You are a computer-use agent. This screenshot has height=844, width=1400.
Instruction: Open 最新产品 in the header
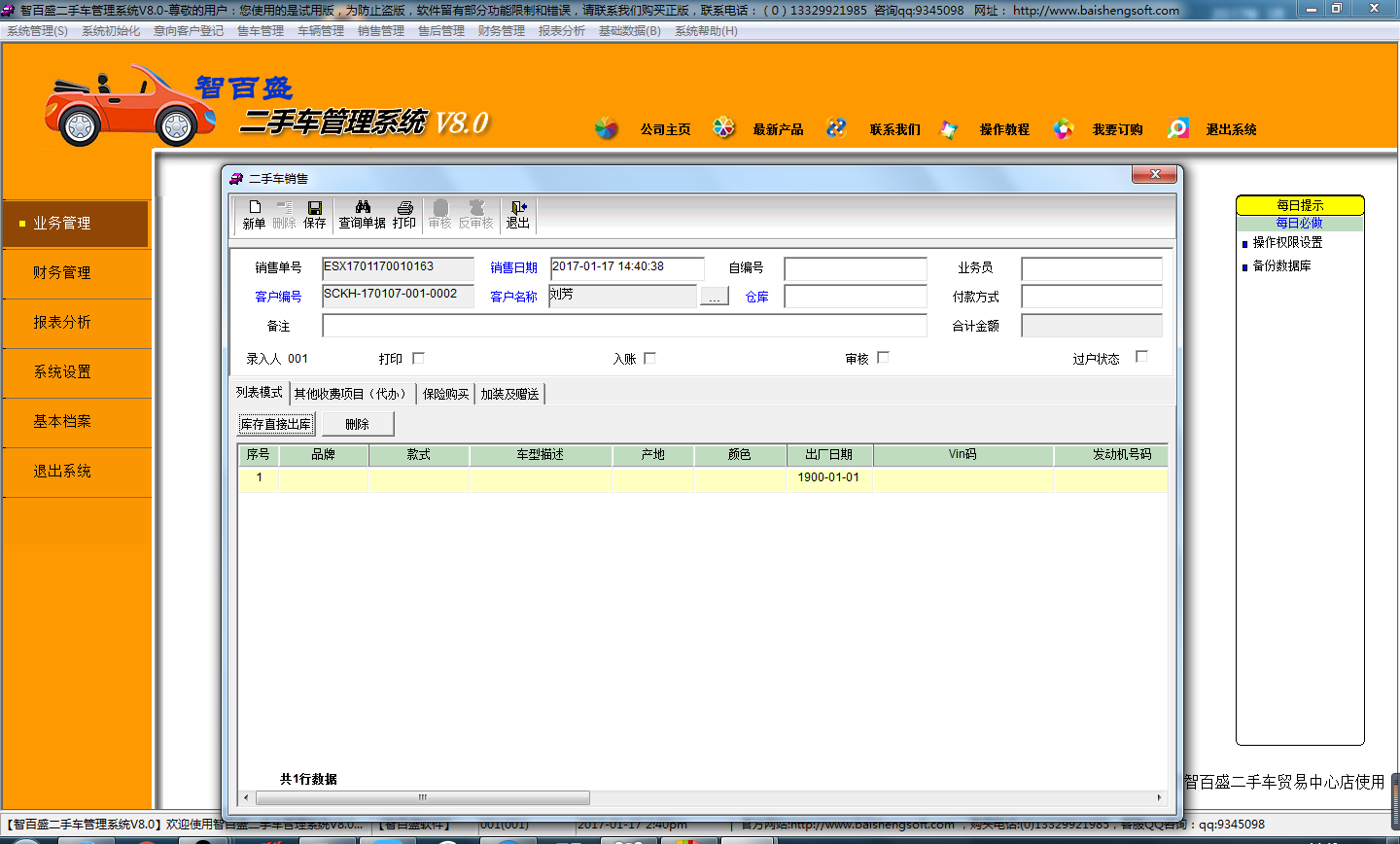pos(778,129)
